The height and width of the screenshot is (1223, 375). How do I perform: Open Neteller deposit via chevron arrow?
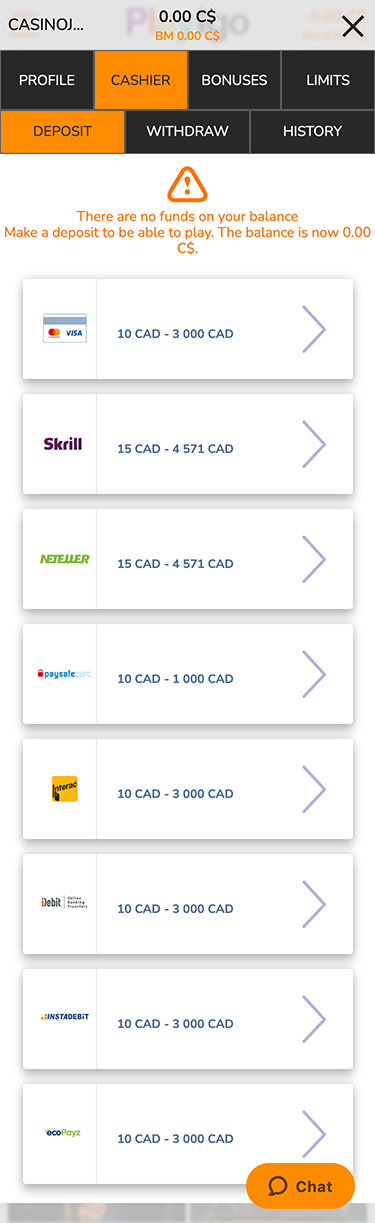[314, 559]
